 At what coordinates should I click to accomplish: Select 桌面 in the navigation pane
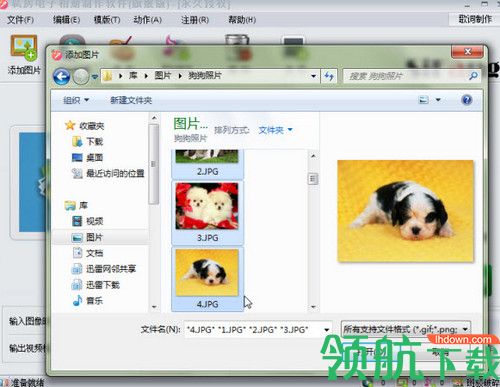(88, 157)
